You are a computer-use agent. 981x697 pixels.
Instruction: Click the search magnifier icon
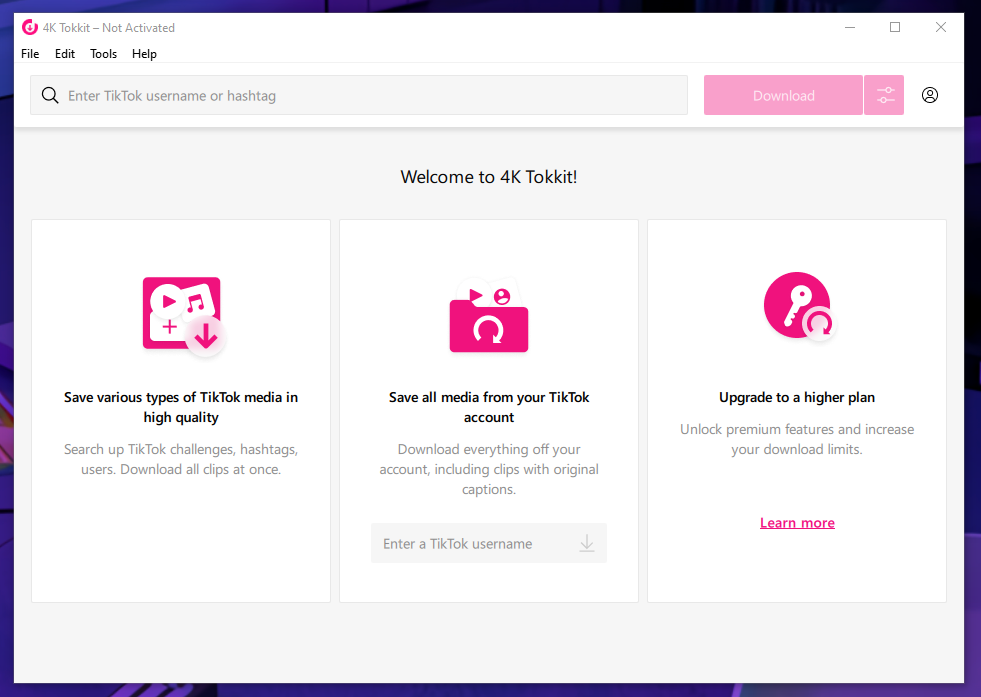[50, 96]
